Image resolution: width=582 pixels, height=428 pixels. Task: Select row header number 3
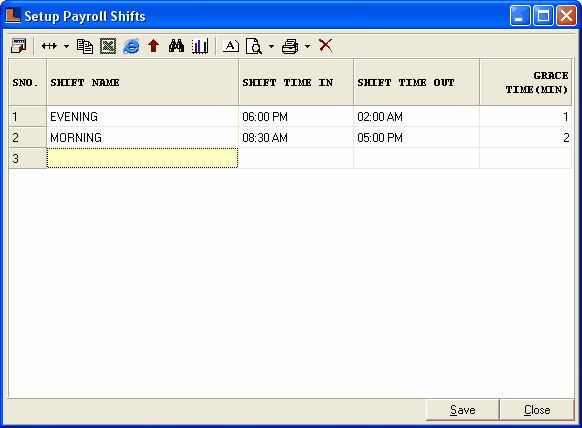tap(27, 159)
